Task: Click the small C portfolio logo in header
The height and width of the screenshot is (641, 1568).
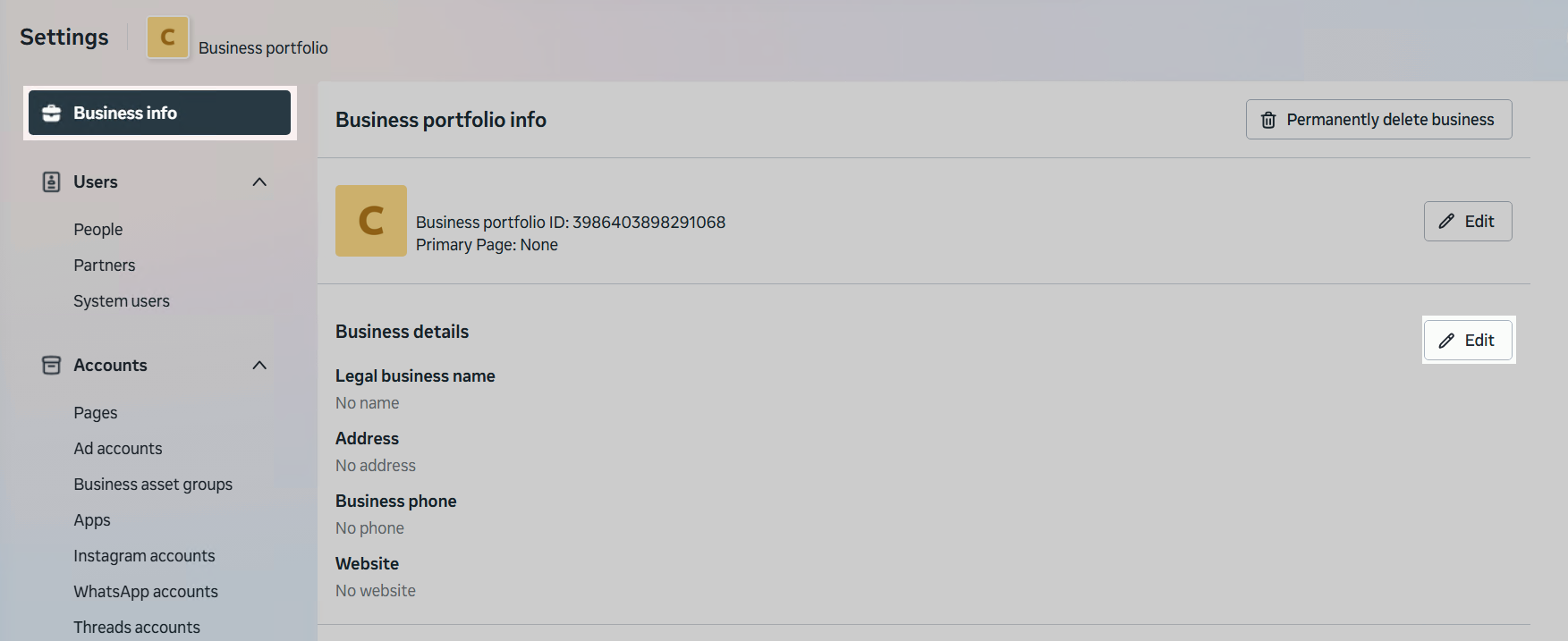Action: (x=167, y=38)
